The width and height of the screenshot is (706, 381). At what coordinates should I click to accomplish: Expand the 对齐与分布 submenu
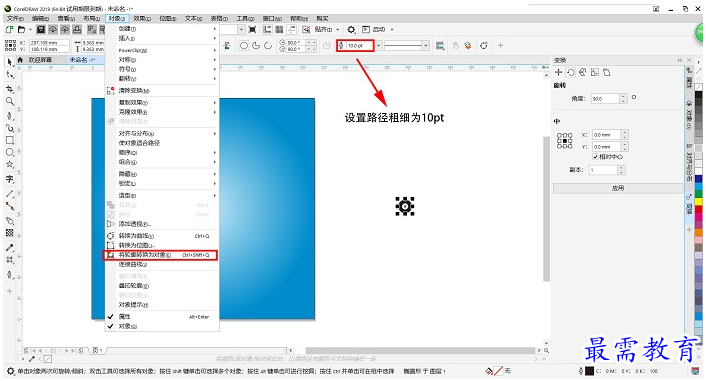point(162,134)
